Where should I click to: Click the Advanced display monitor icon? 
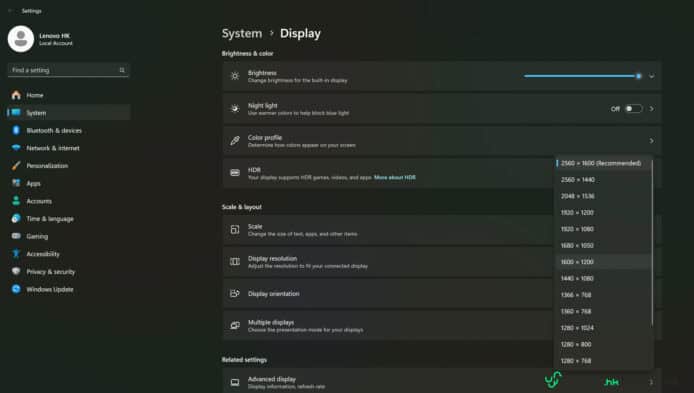(235, 382)
